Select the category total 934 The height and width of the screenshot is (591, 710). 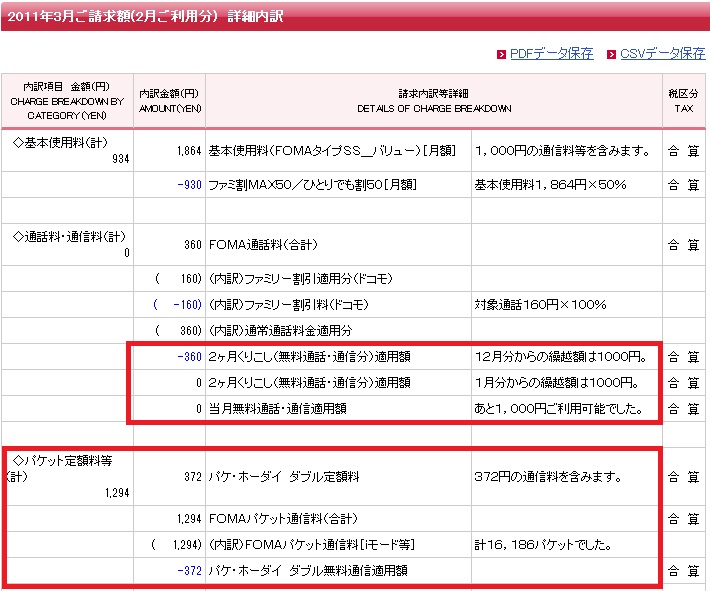coord(121,159)
